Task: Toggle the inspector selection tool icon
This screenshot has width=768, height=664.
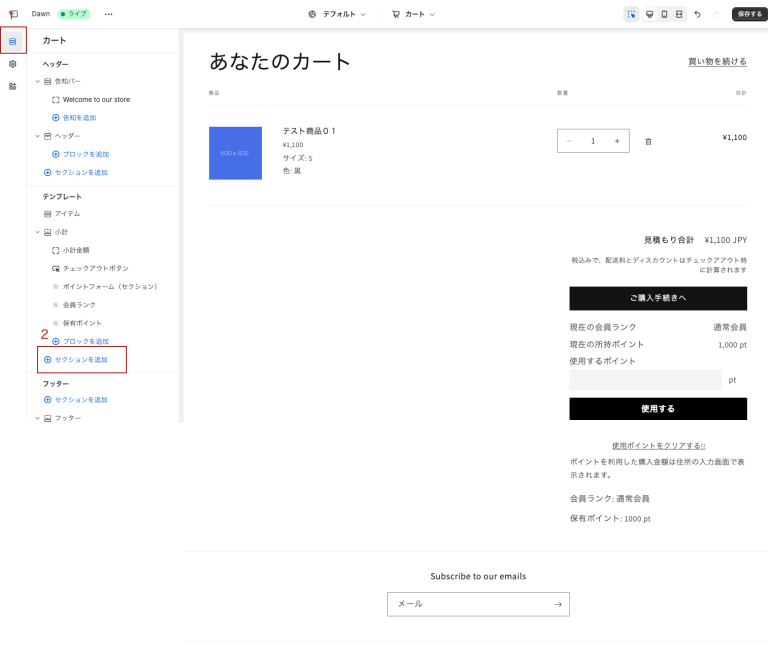Action: 631,14
